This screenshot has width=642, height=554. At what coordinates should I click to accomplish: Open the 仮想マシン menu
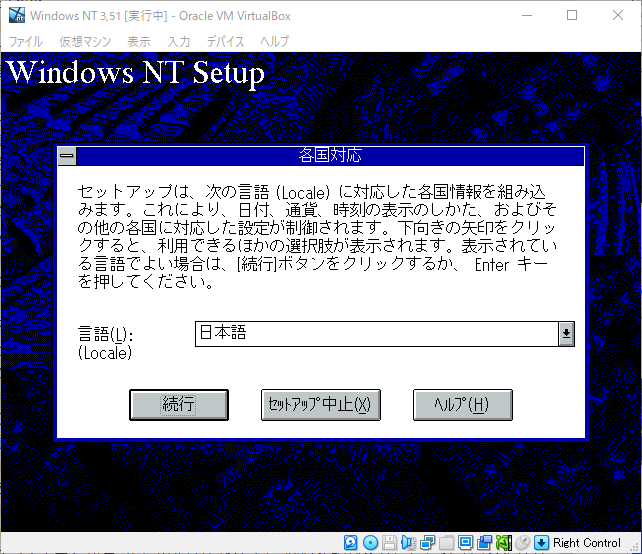click(x=85, y=41)
